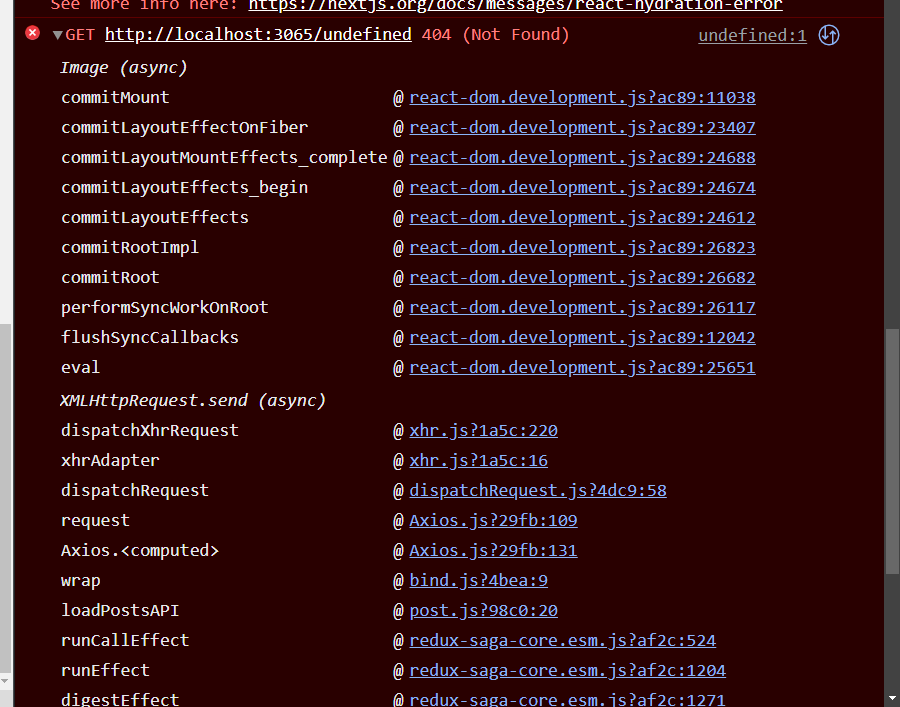Open redux-saga-core.esm.js line 1204 for runEffect
The image size is (900, 707).
click(567, 670)
